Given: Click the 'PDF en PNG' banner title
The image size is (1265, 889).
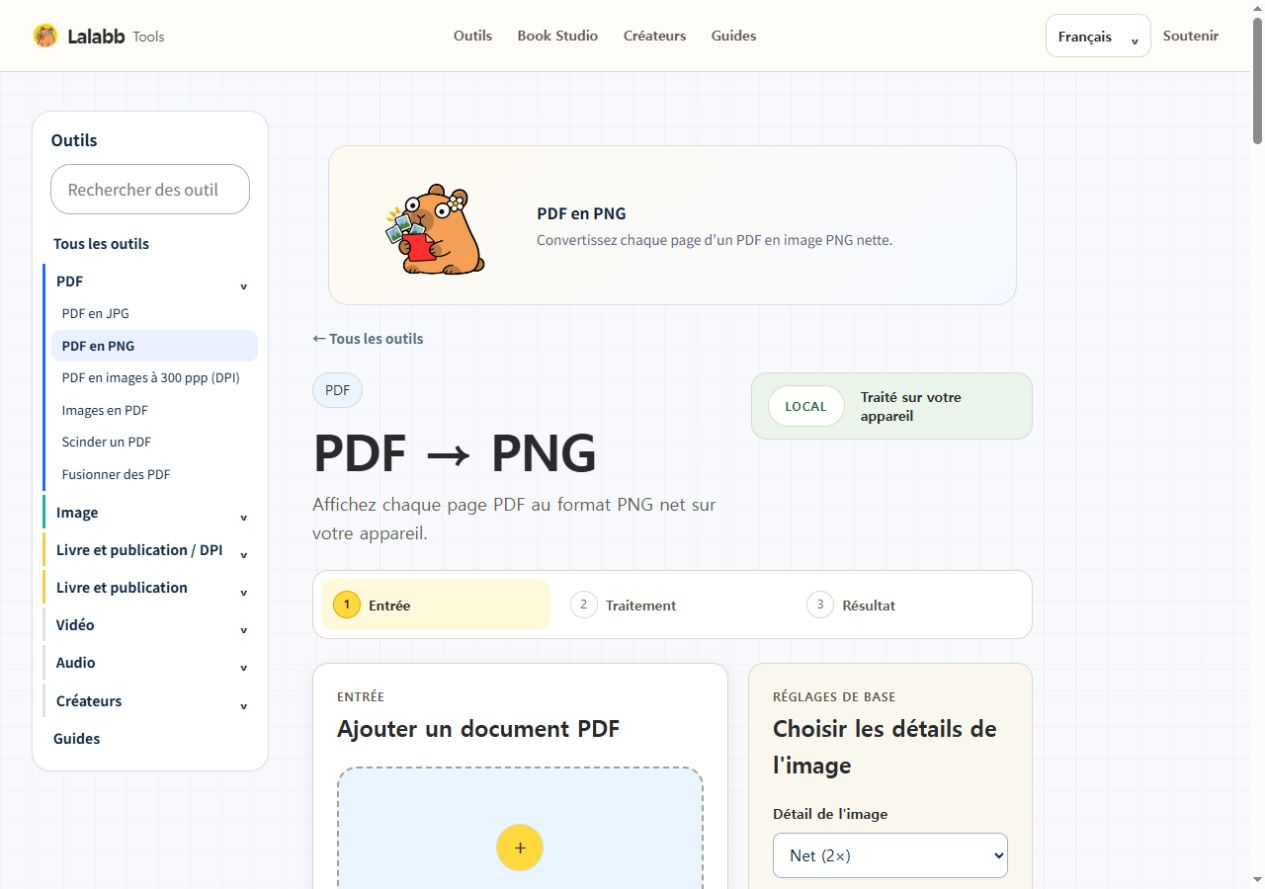Looking at the screenshot, I should click(x=581, y=214).
